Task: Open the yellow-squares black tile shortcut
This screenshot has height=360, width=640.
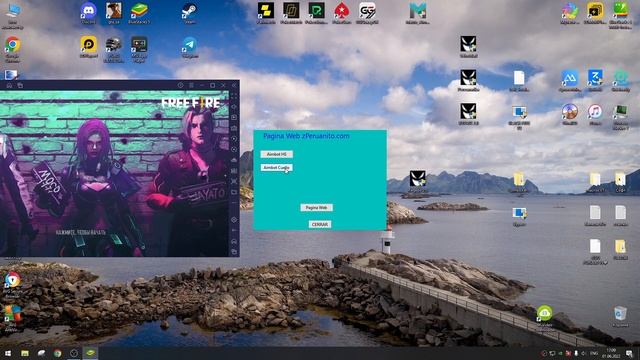Action: [266, 13]
